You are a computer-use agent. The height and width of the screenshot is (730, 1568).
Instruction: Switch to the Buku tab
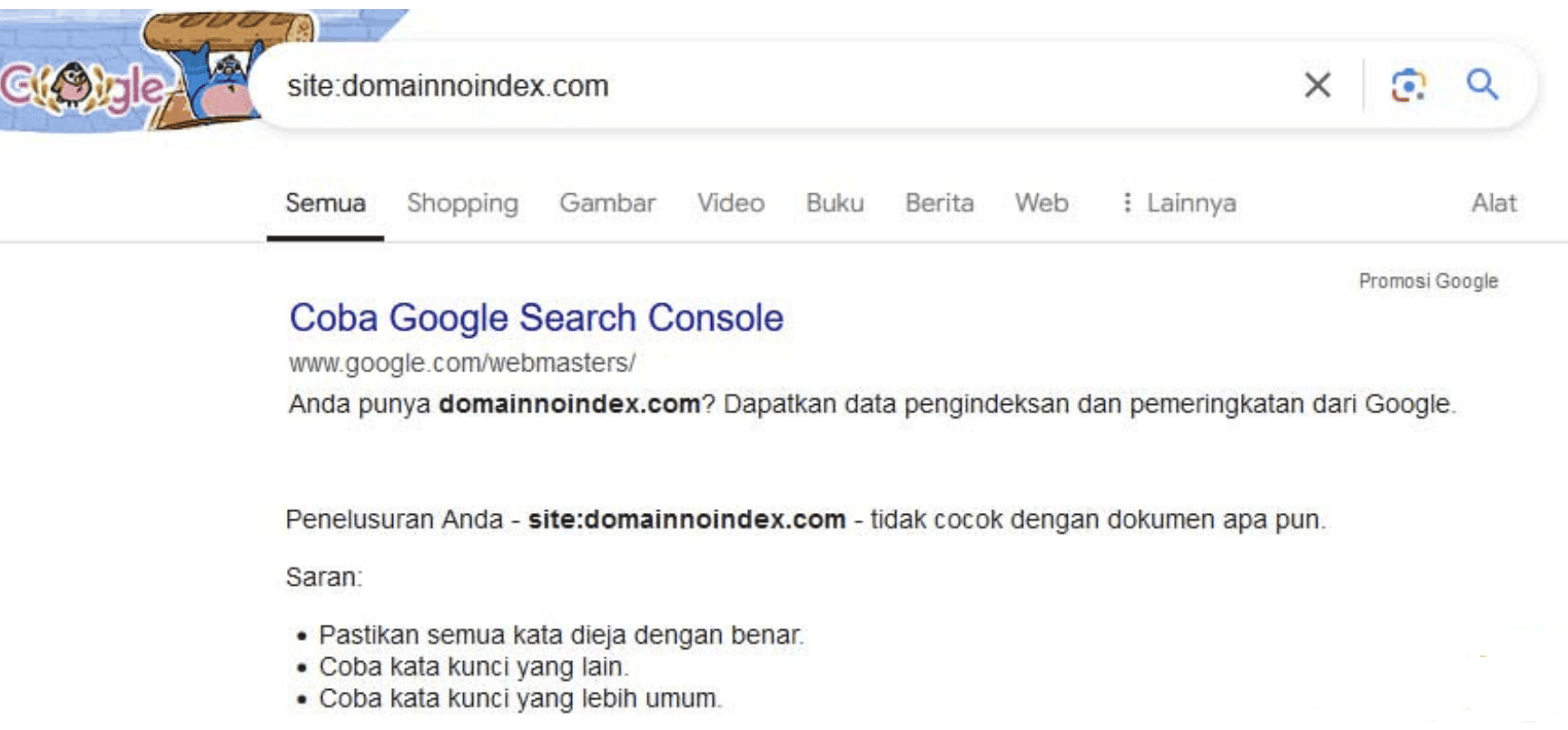coord(835,202)
